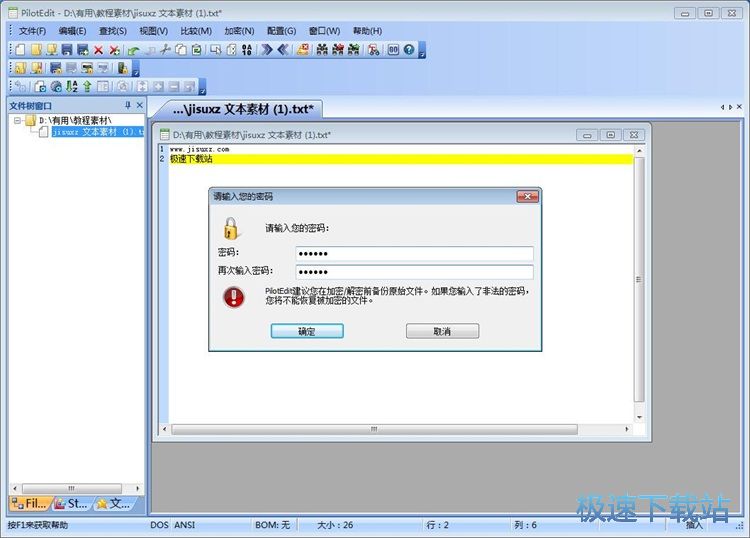This screenshot has height=538, width=750.
Task: Click the 确定 button
Action: point(307,331)
